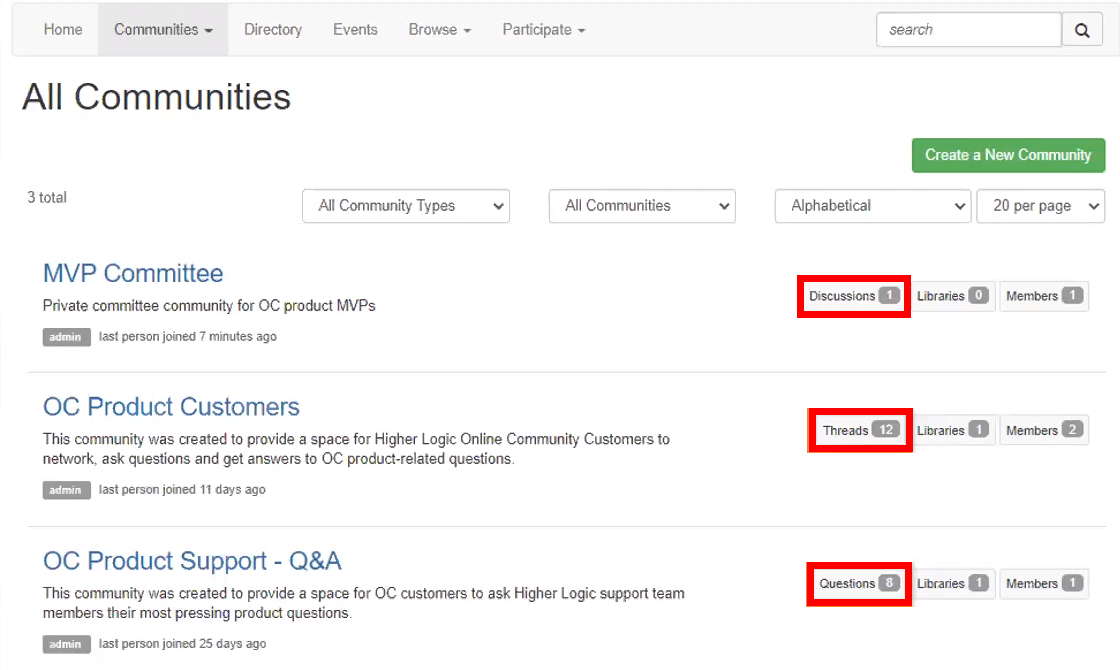Click Threads button for OC Product Customers

click(860, 430)
